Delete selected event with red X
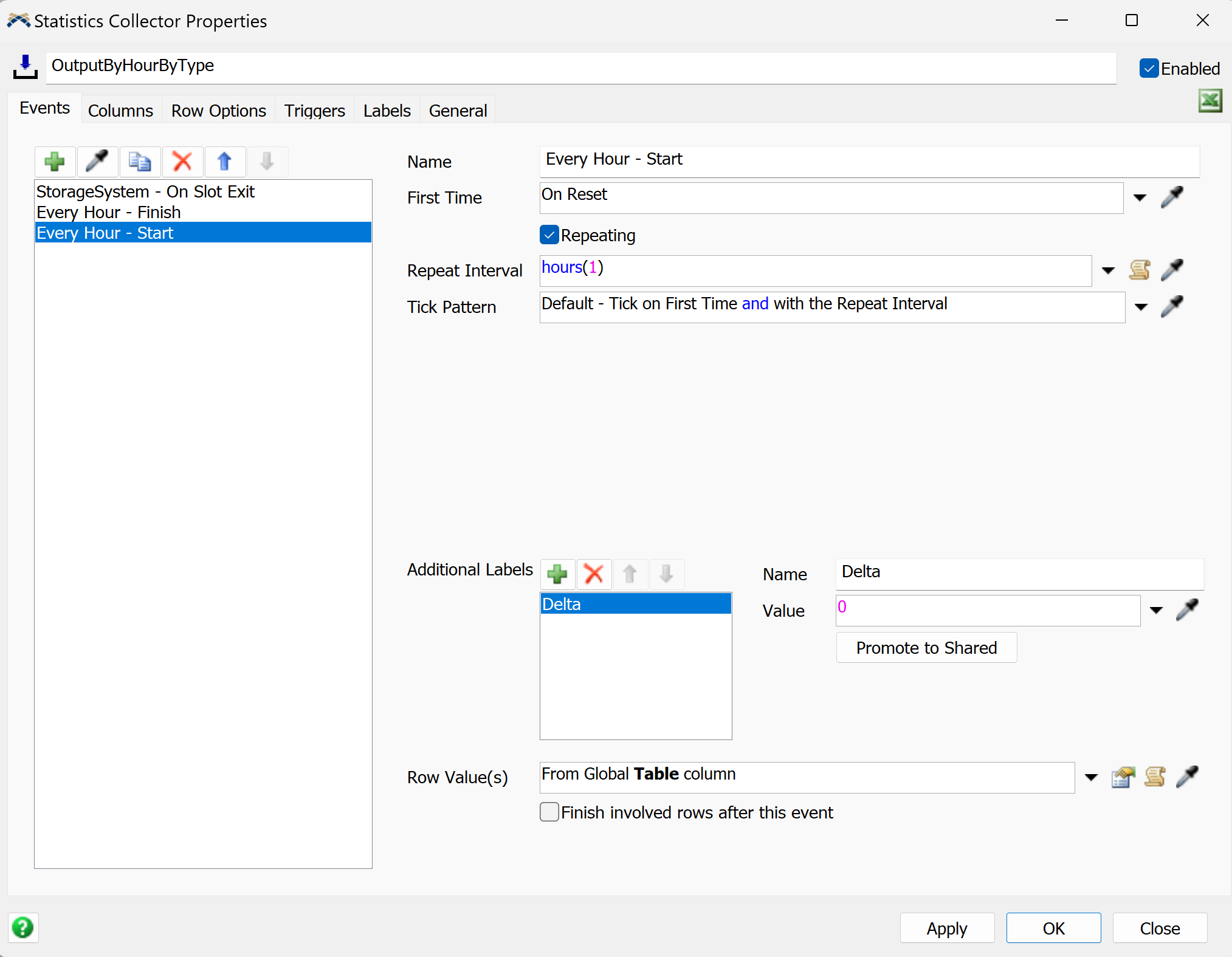The height and width of the screenshot is (957, 1232). [x=182, y=162]
